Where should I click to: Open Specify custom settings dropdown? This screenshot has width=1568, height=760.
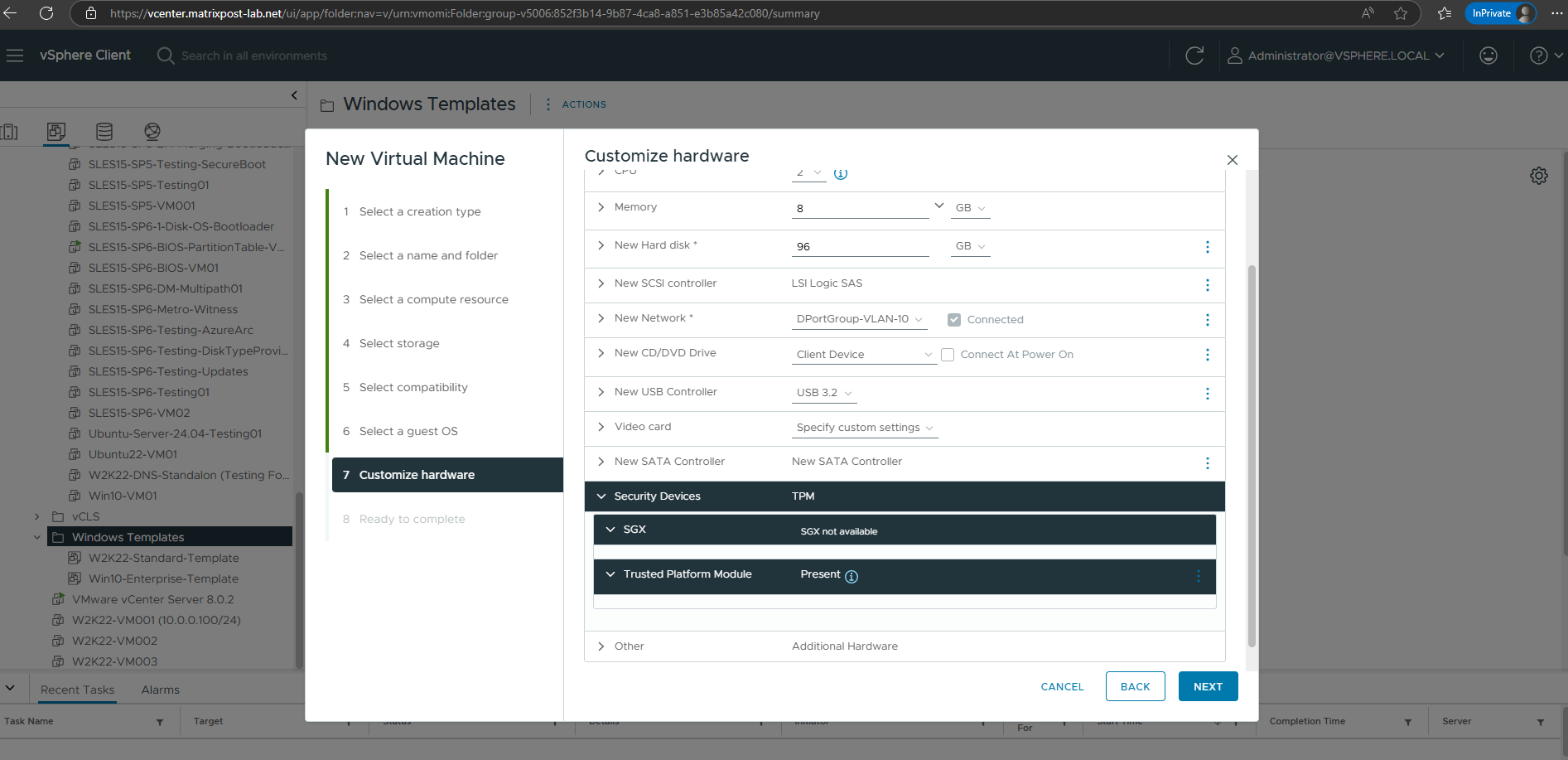click(x=865, y=428)
